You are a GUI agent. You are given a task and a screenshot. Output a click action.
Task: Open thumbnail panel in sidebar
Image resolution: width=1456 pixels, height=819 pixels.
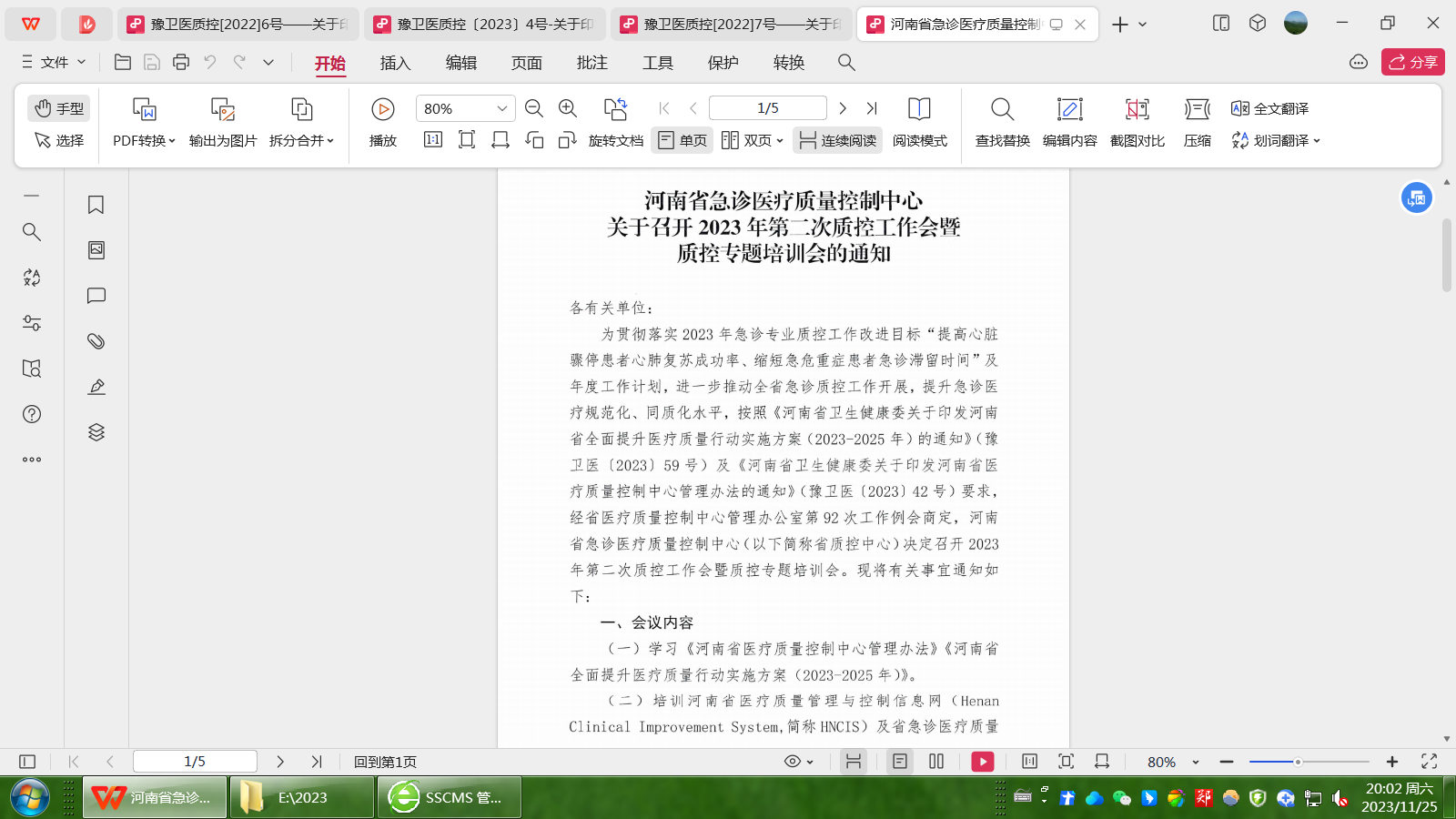pos(96,250)
